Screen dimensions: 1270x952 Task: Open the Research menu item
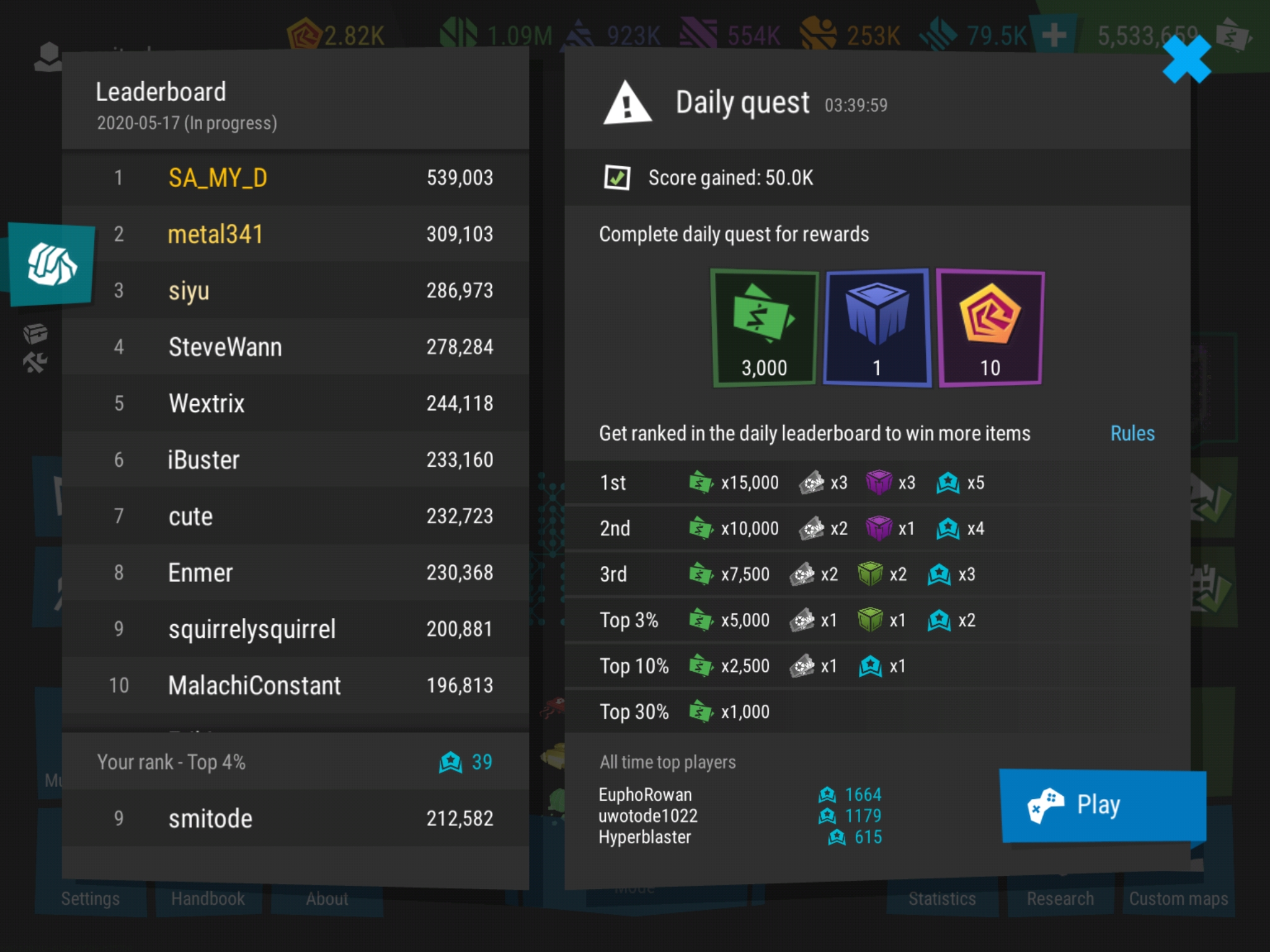tap(1060, 899)
